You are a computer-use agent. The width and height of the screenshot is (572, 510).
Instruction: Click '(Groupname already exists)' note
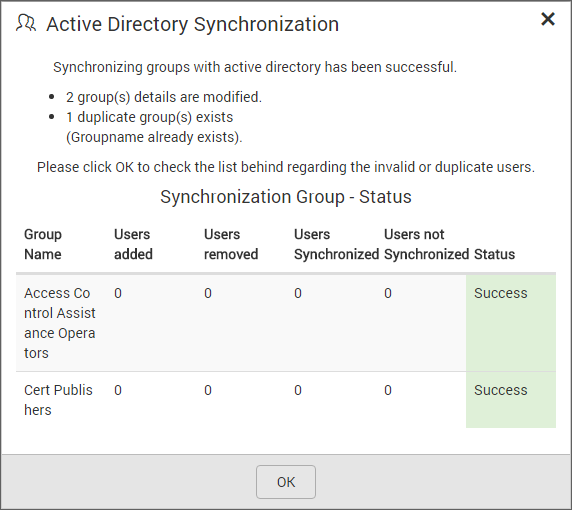154,137
